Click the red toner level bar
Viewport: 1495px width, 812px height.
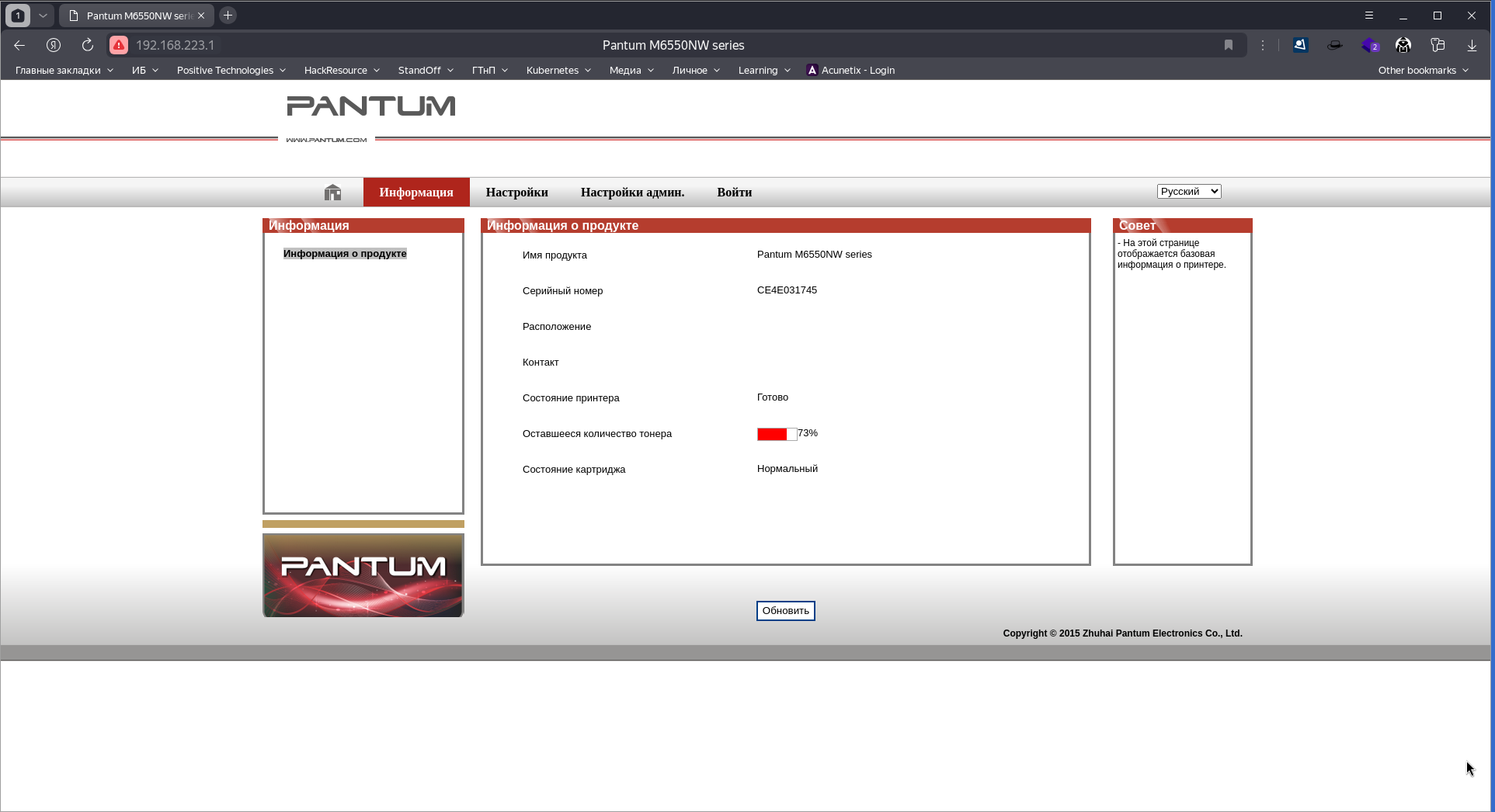777,434
